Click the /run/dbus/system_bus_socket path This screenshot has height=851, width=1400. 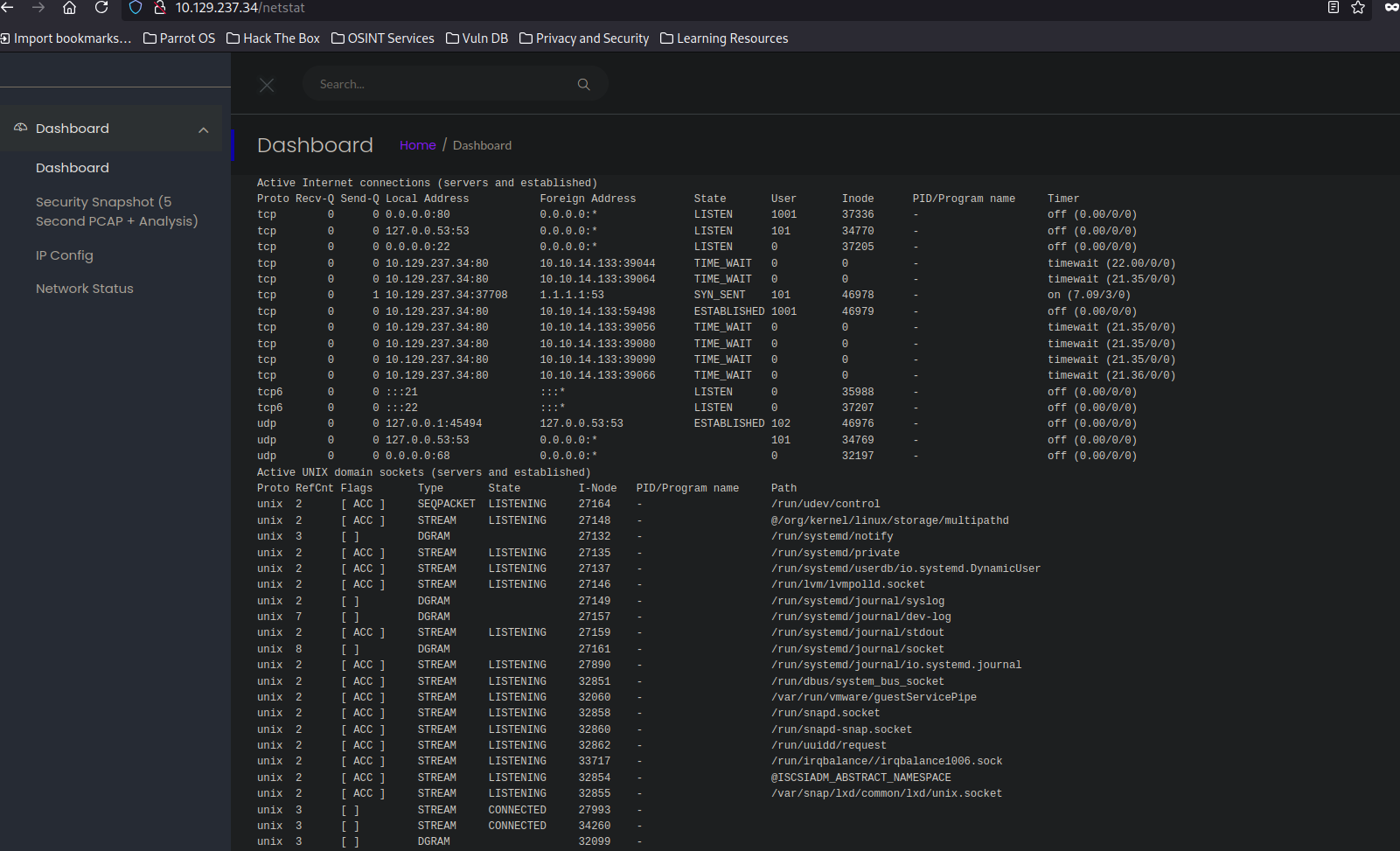click(x=858, y=682)
